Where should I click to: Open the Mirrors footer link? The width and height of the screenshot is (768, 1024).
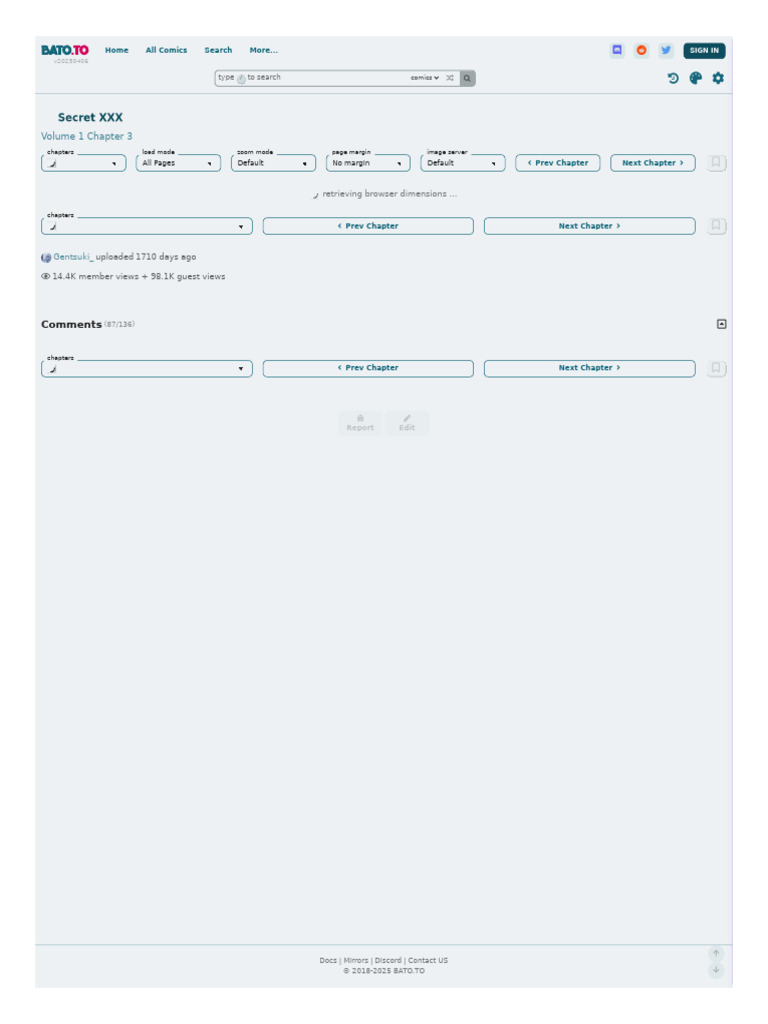356,961
